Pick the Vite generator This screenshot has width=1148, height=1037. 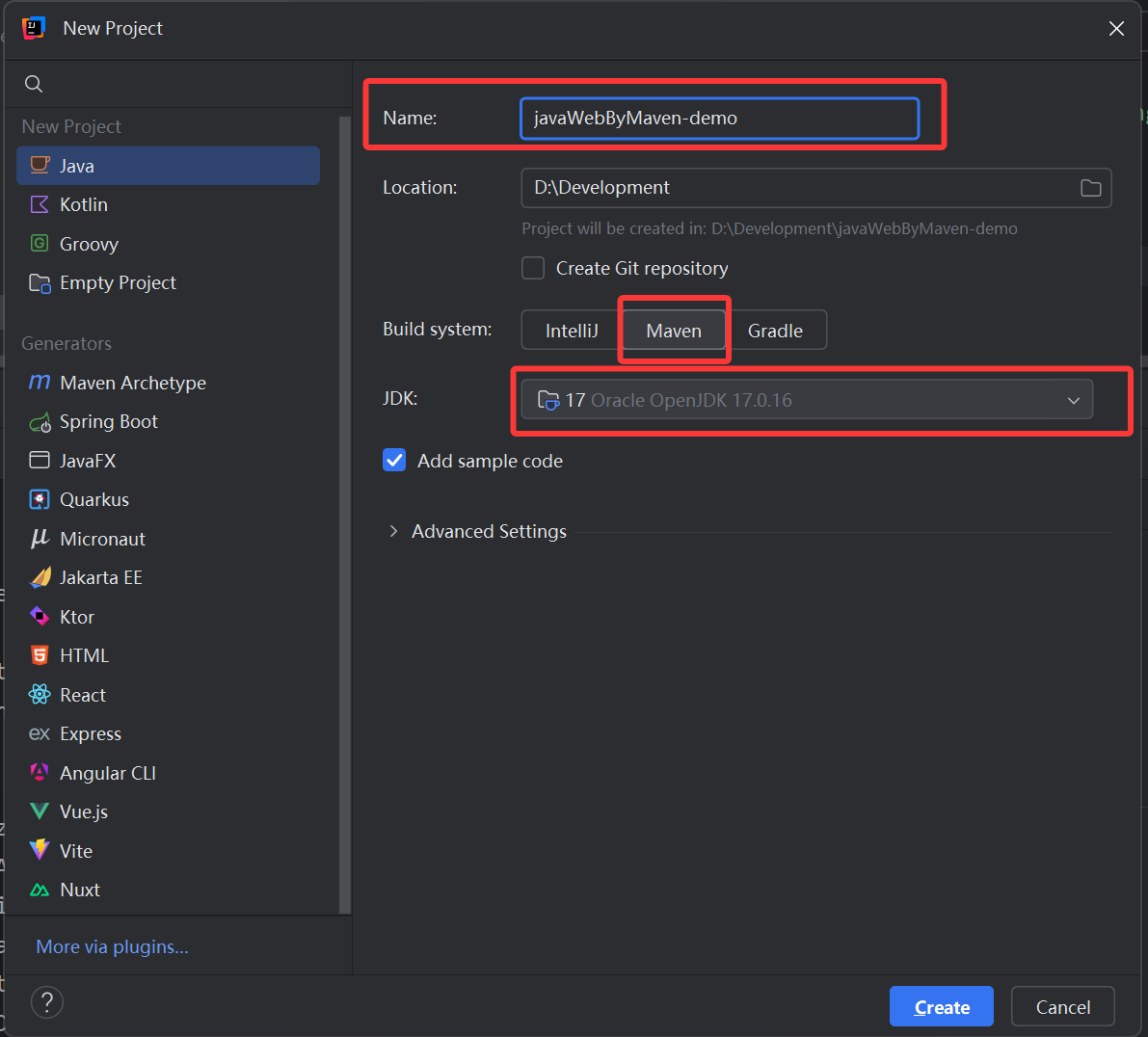click(x=168, y=850)
